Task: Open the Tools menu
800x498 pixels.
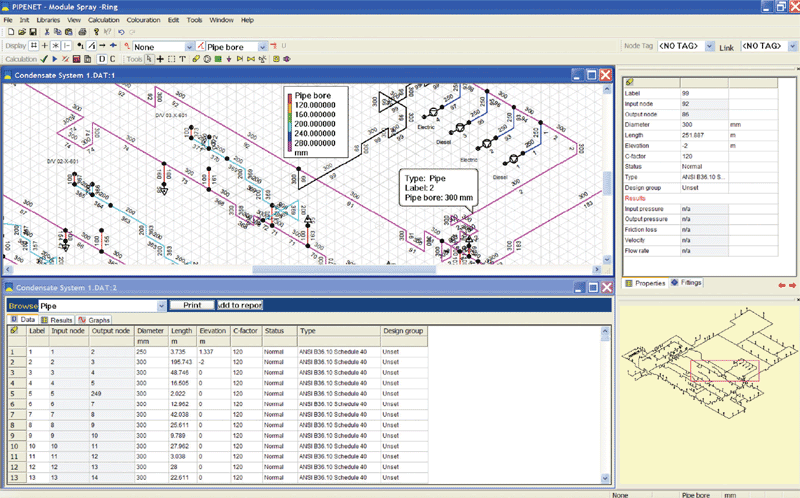Action: [x=194, y=20]
